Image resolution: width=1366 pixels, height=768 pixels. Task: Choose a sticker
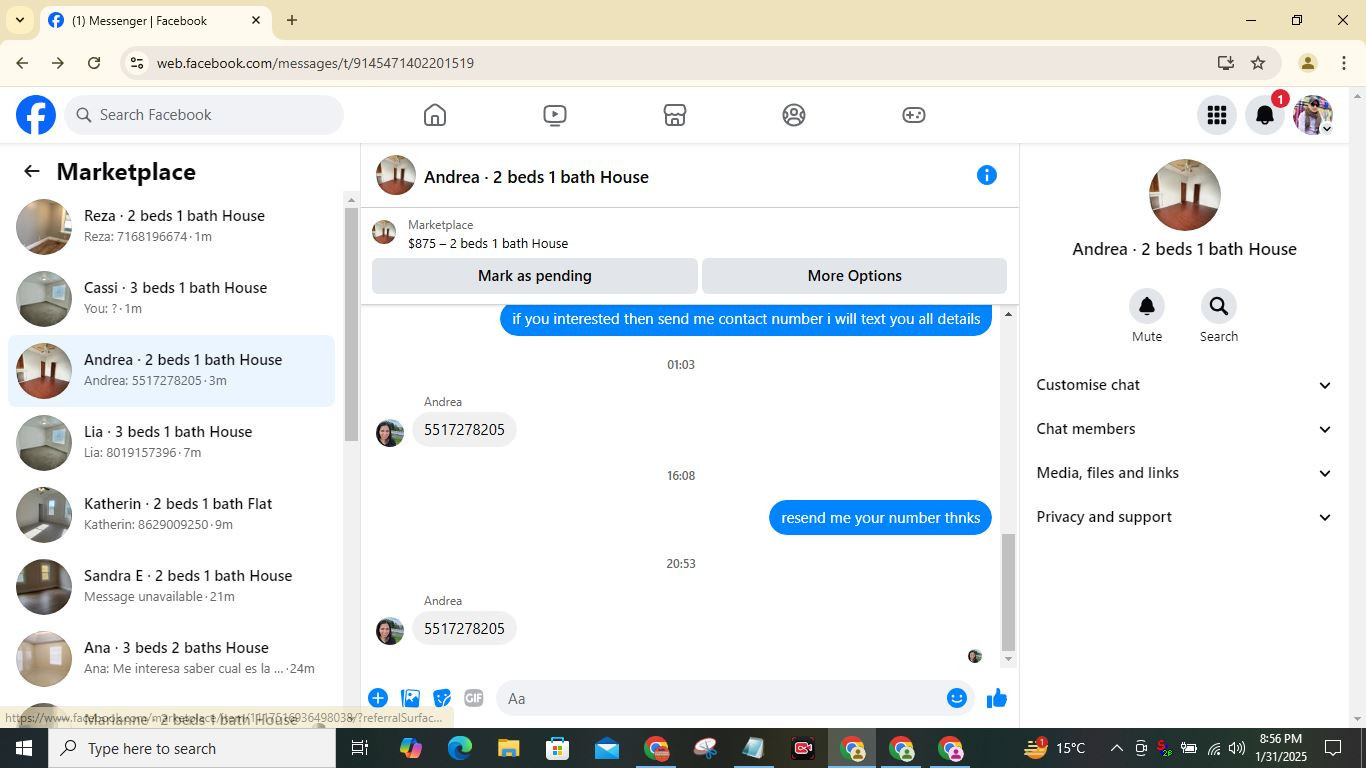(x=442, y=698)
